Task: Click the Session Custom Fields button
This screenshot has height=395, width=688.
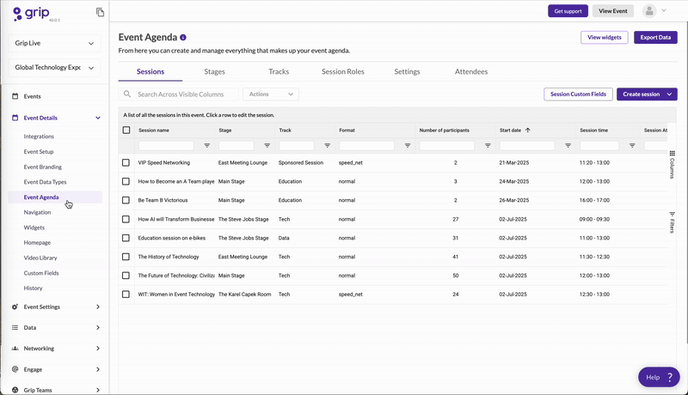Action: point(578,94)
